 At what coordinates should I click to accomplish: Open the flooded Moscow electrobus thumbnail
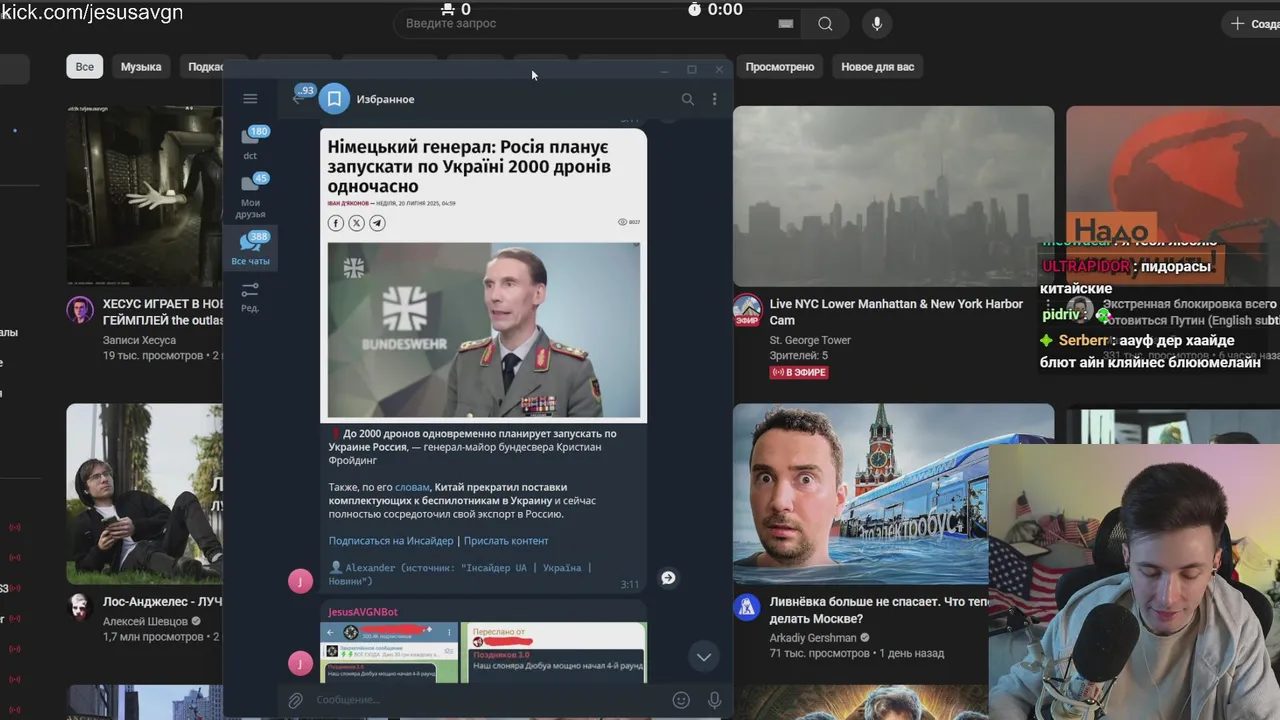coord(893,494)
